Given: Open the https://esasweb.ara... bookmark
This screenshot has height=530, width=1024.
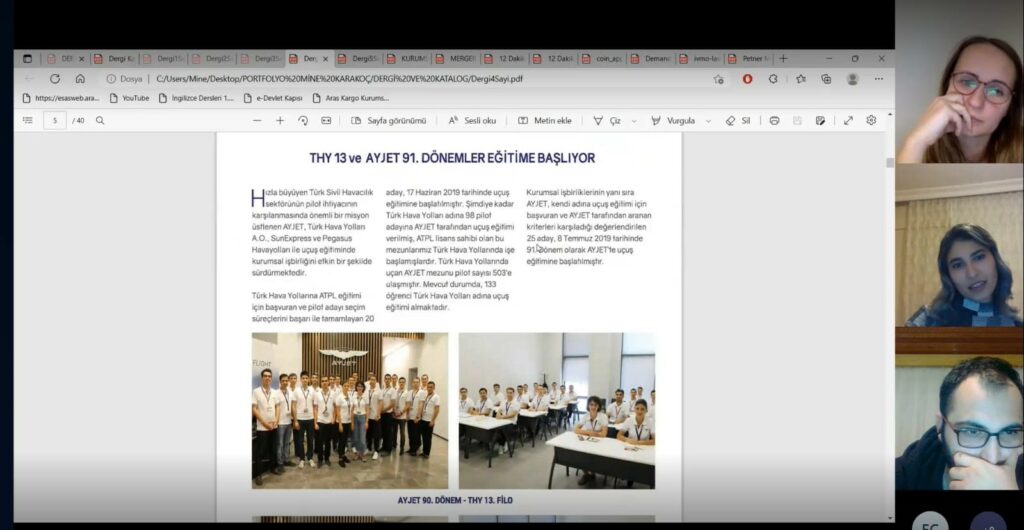Looking at the screenshot, I should 61,99.
